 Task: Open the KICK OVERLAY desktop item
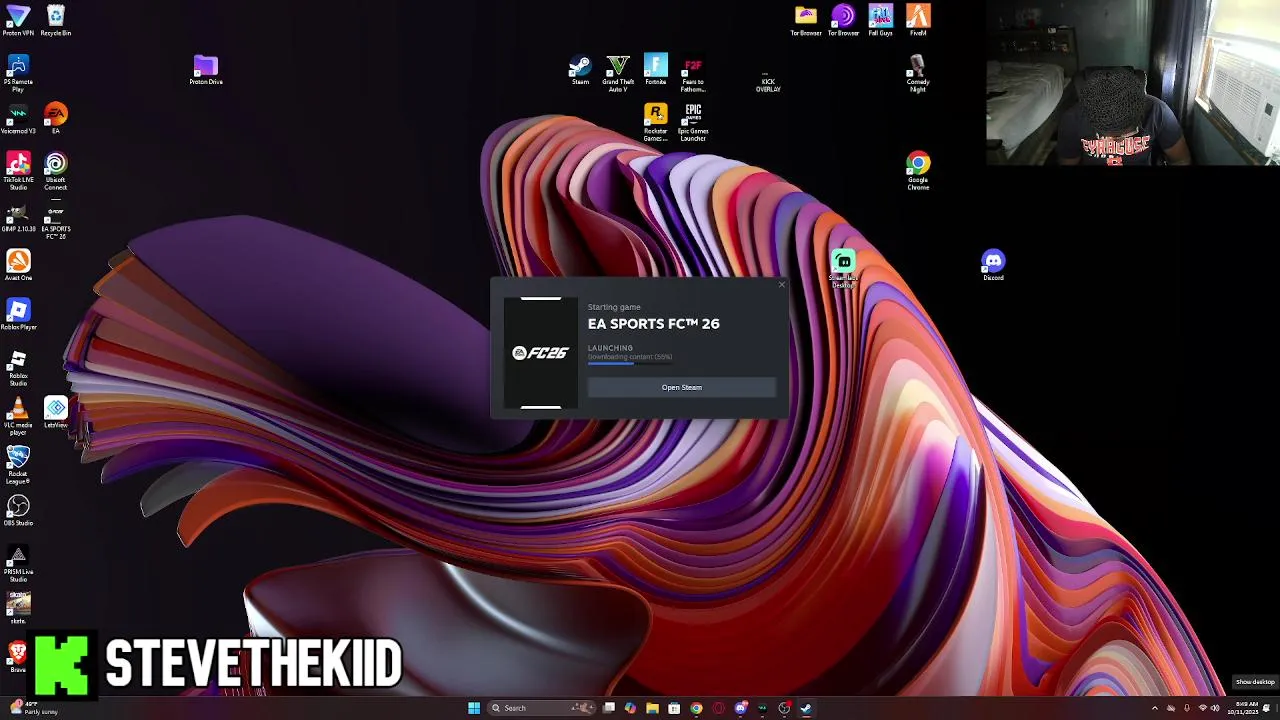(768, 82)
